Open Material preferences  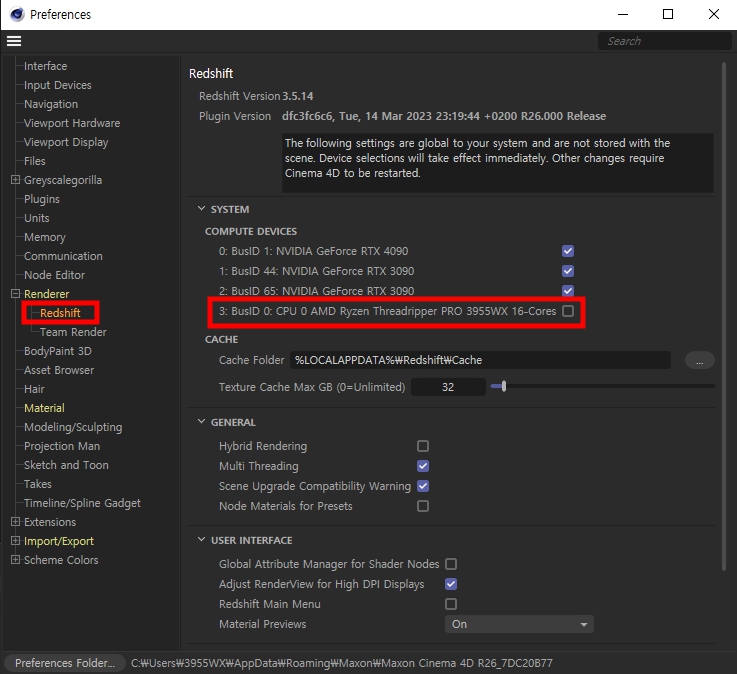coord(45,408)
